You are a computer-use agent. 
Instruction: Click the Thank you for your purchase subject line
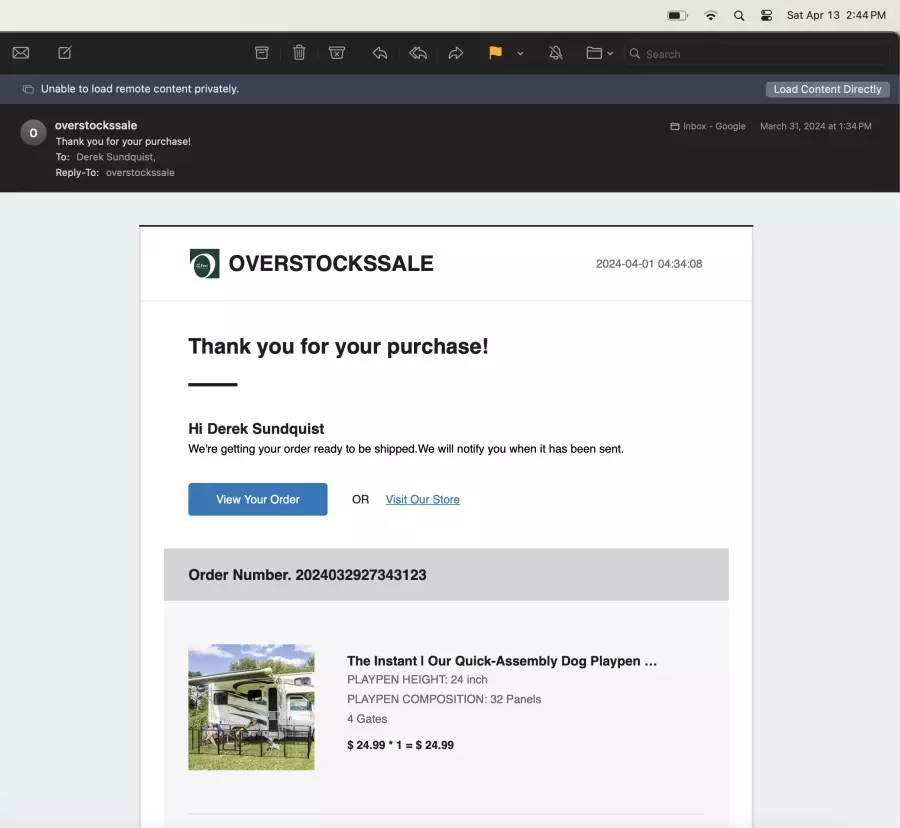123,141
